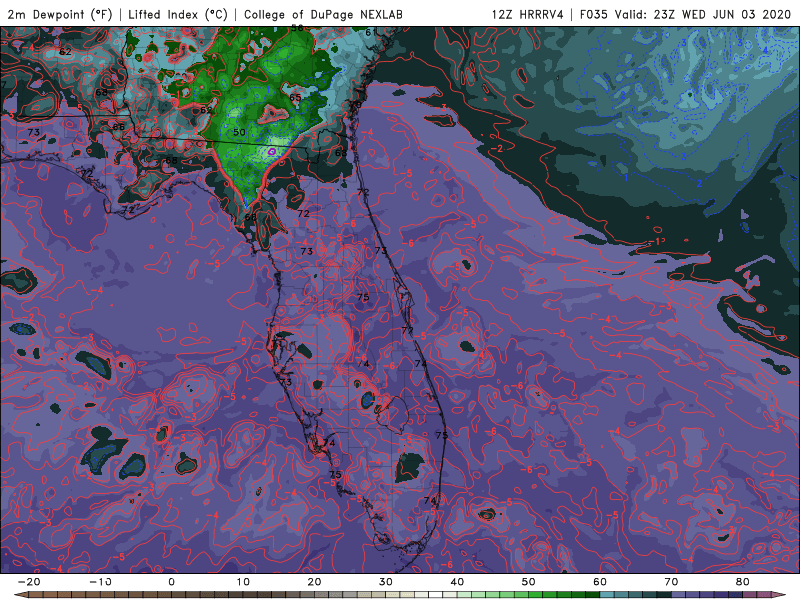The image size is (800, 600).
Task: Click the '12Z HRRRV4' model run label
Action: click(528, 14)
